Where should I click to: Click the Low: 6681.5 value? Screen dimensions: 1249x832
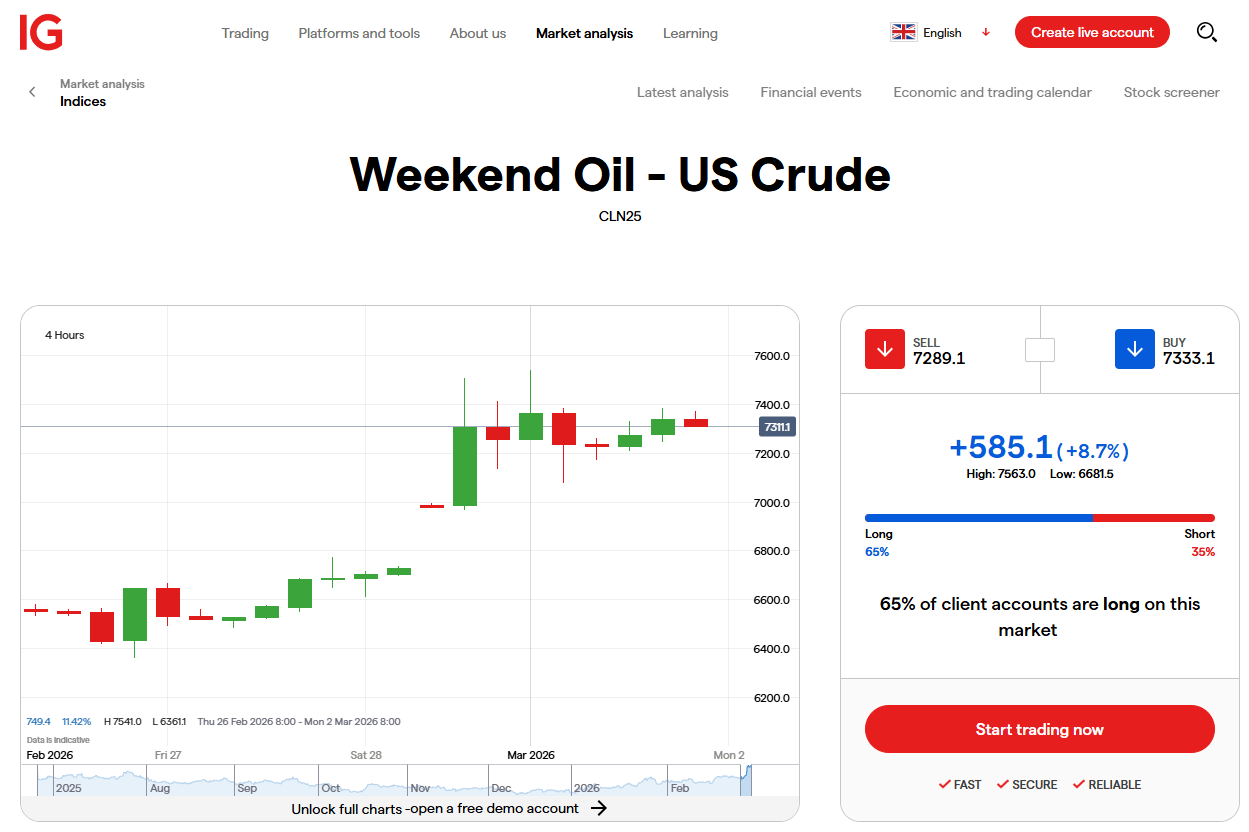[x=1081, y=474]
